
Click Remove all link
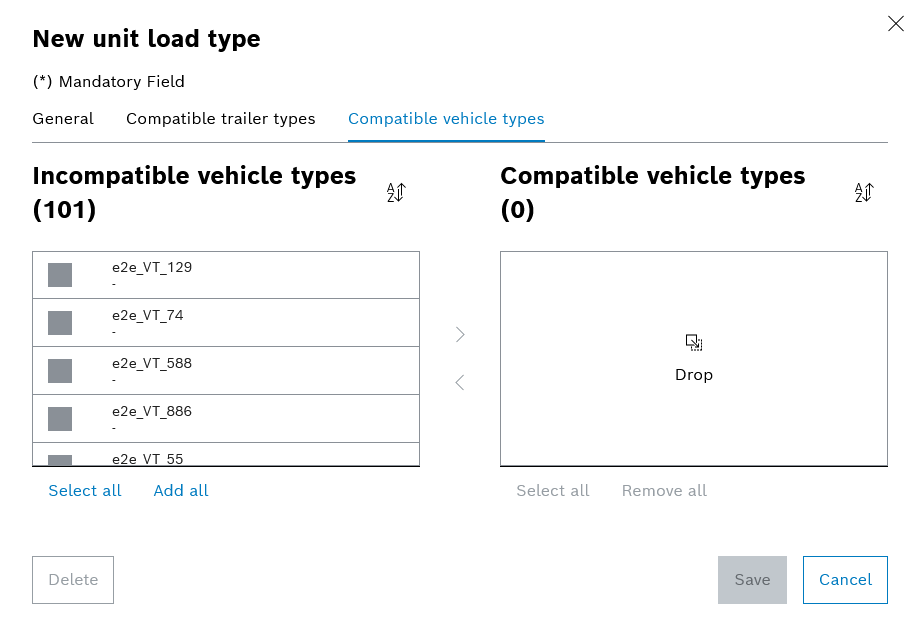coord(664,490)
